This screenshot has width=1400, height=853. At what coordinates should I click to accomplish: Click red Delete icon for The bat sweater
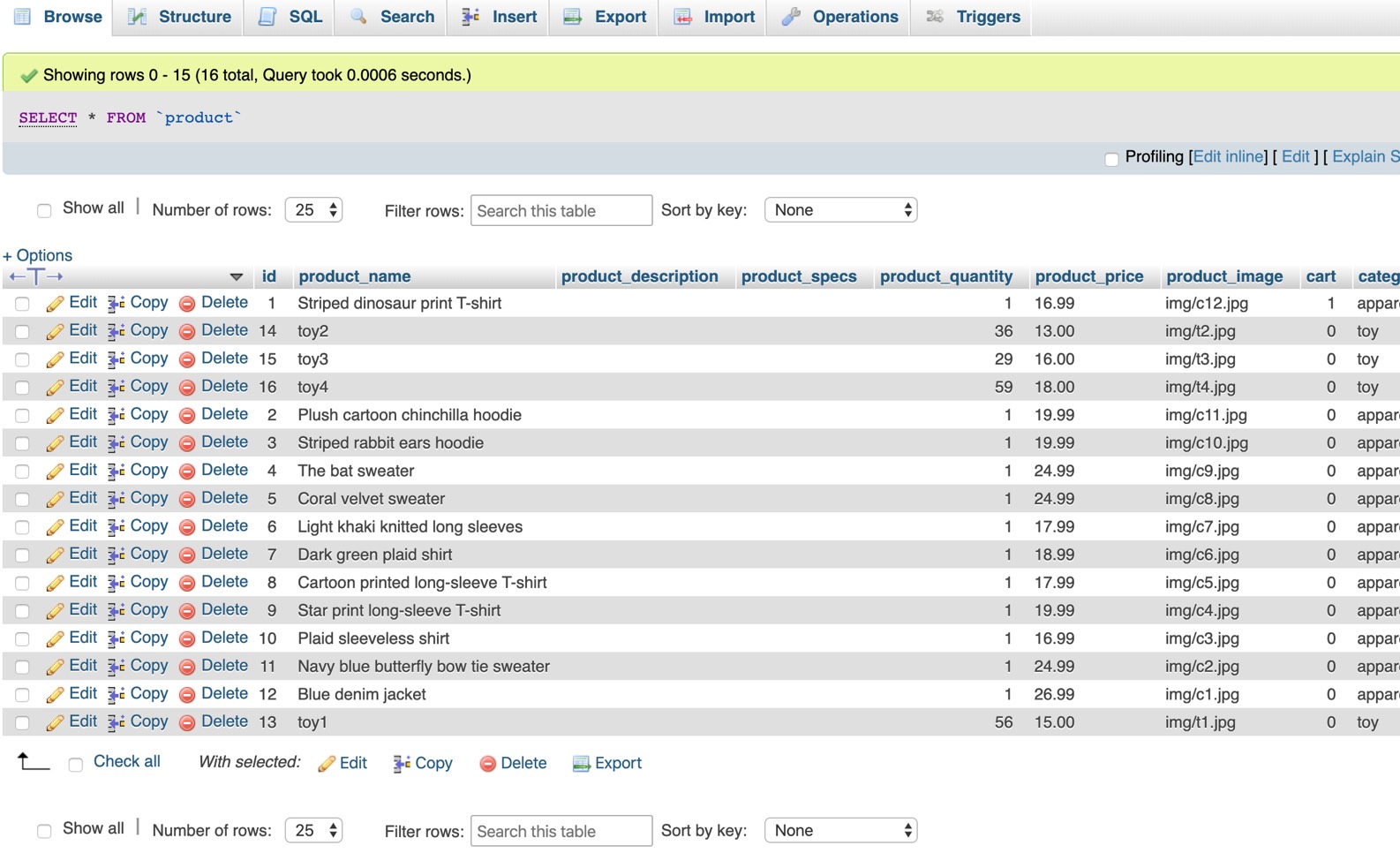(187, 472)
